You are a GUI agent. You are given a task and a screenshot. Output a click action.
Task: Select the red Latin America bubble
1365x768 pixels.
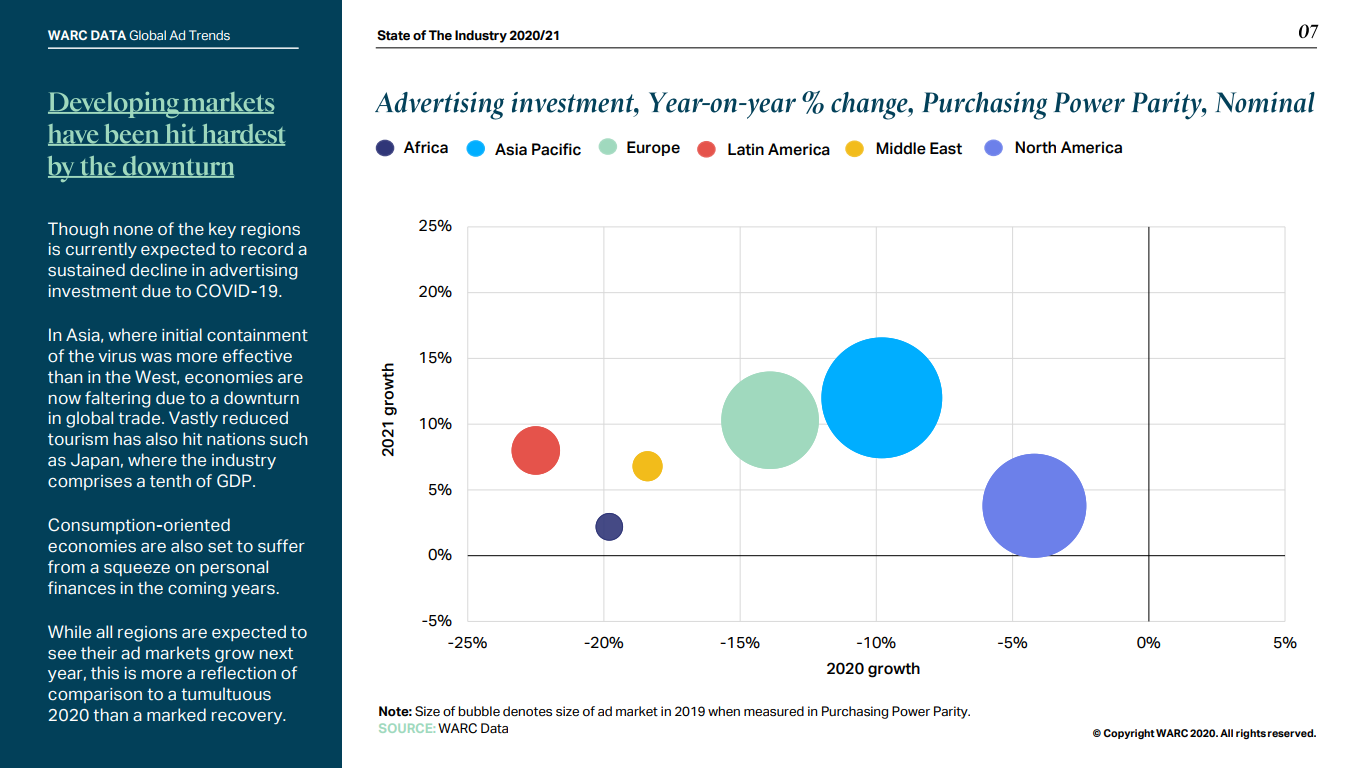(x=535, y=450)
